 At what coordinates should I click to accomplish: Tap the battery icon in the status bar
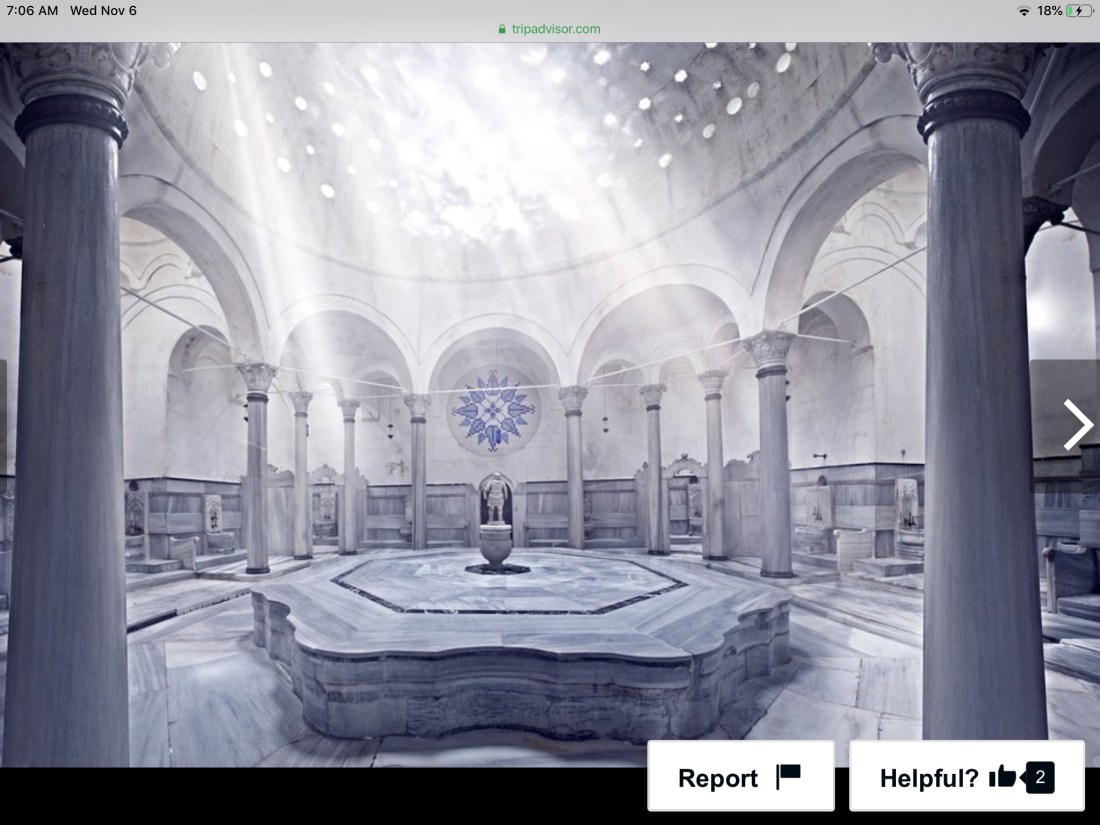[1080, 11]
